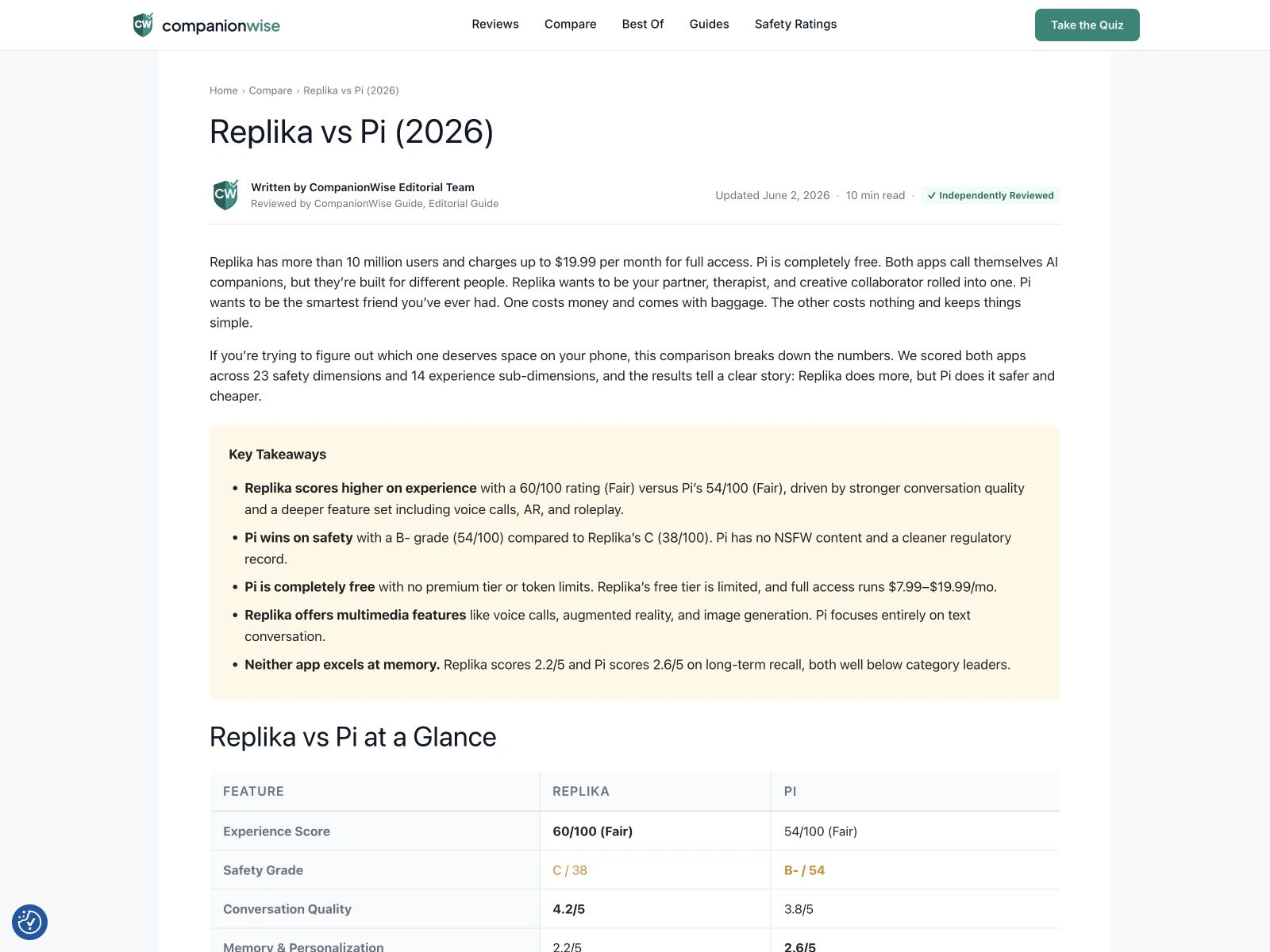Click Pi's 3.8/5 conversation score
This screenshot has height=952, width=1270.
799,909
